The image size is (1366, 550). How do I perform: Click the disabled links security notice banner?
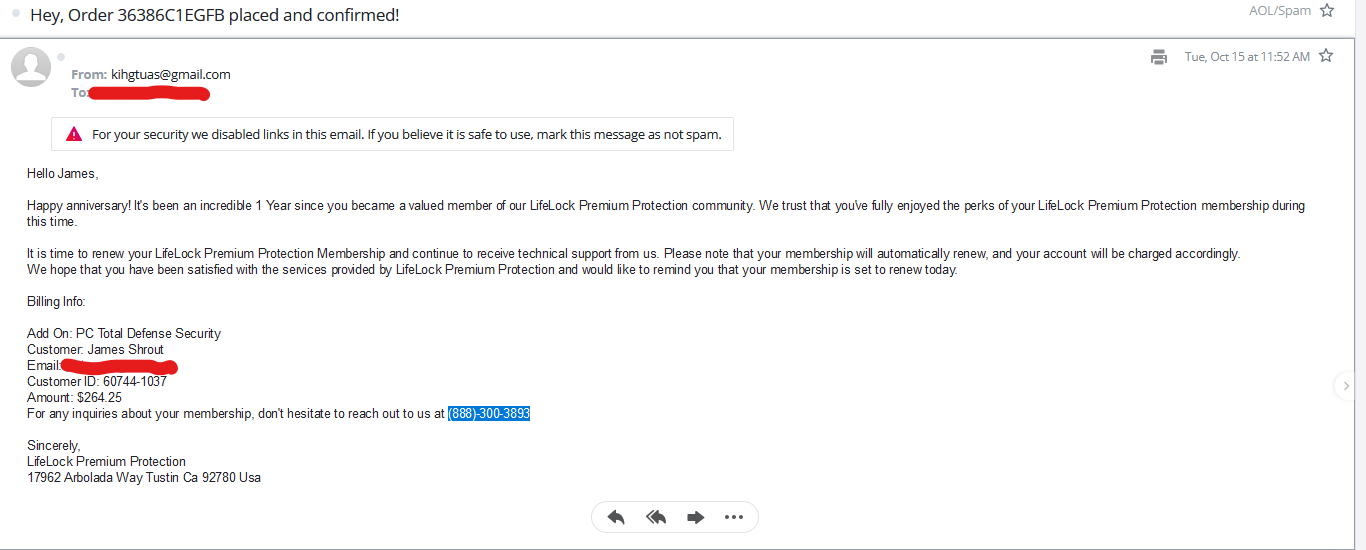tap(393, 134)
